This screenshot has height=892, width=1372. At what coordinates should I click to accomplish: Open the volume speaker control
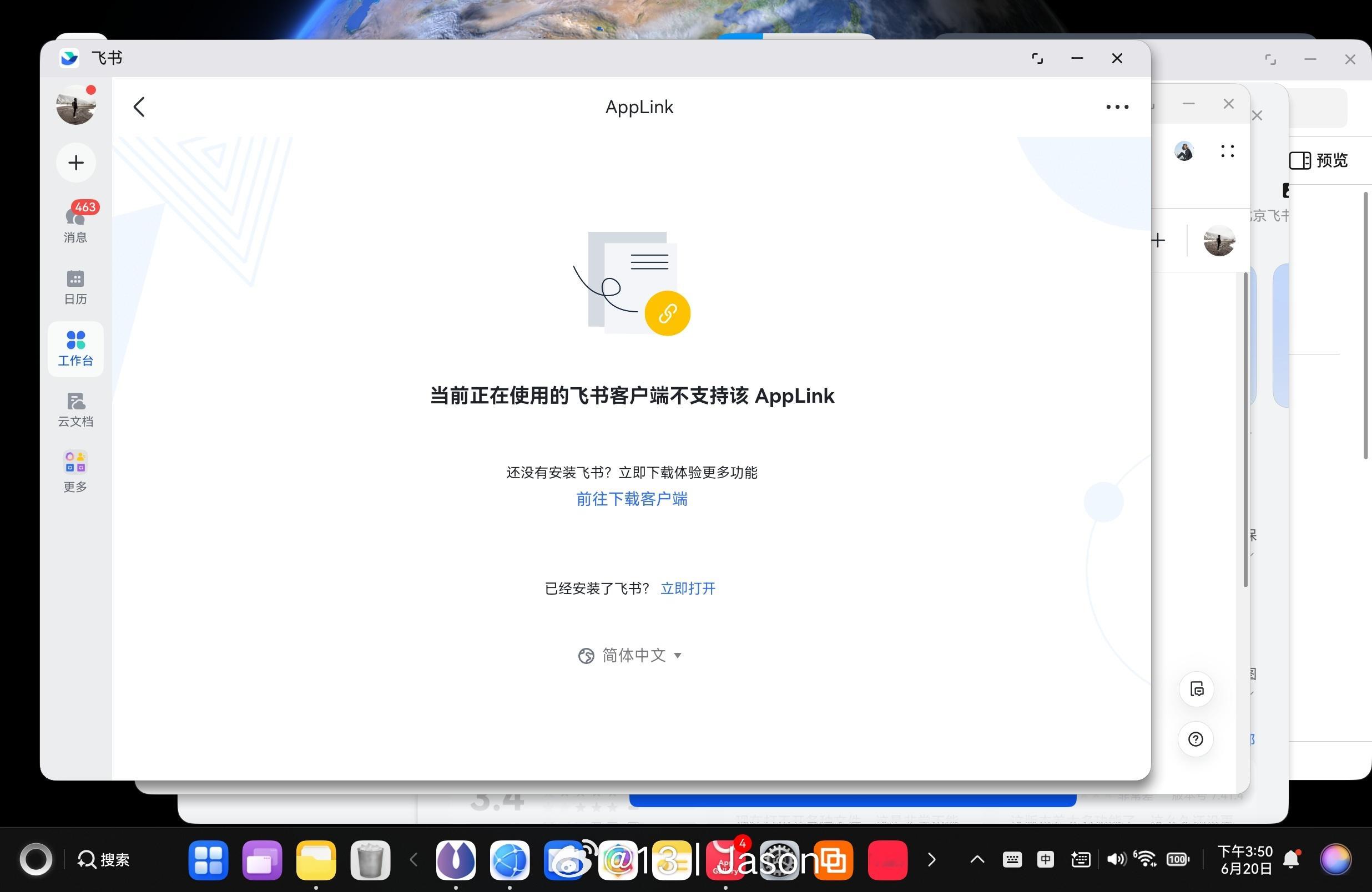[1116, 860]
